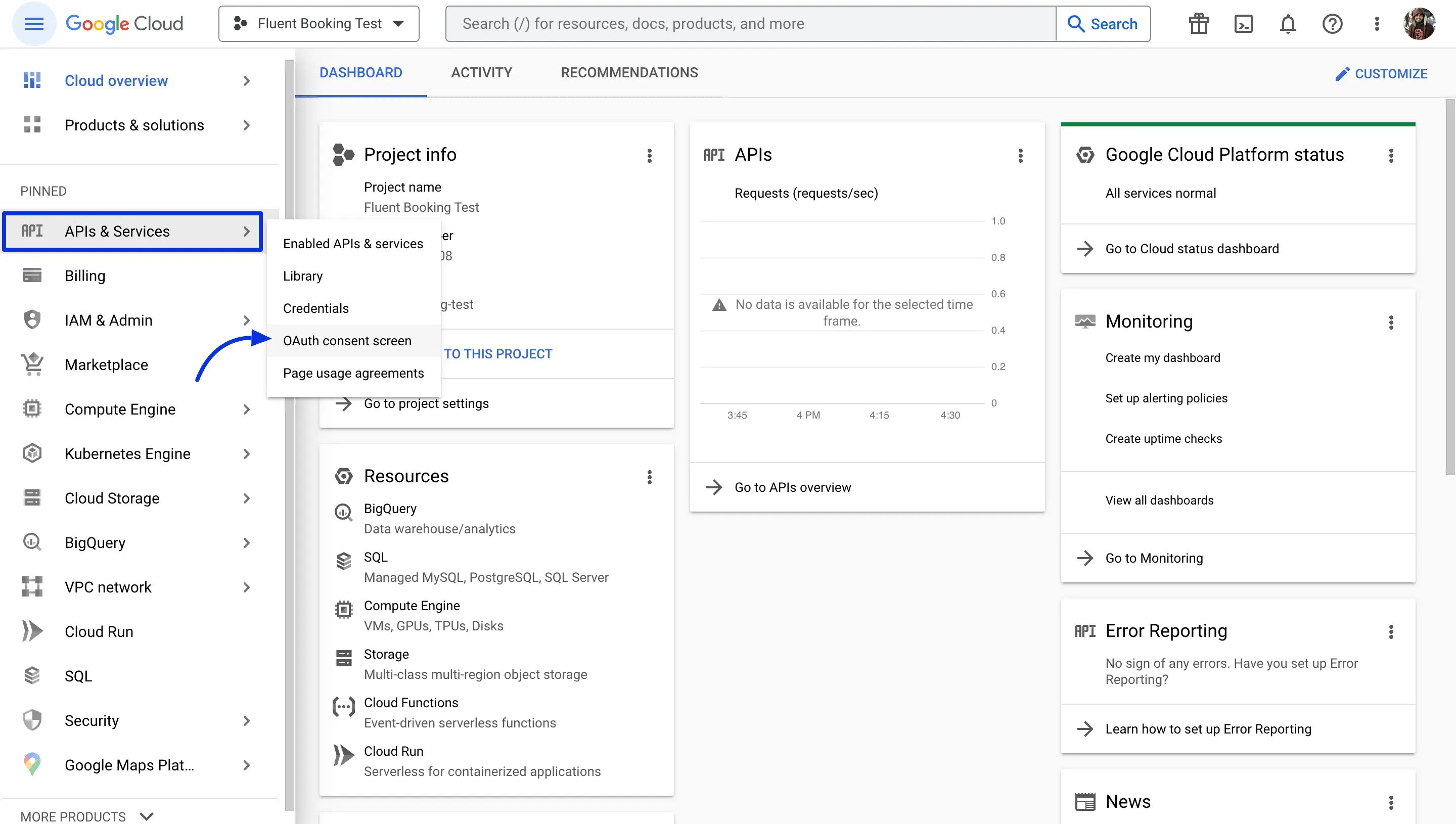1456x824 pixels.
Task: Click the Billing card icon
Action: click(x=32, y=276)
